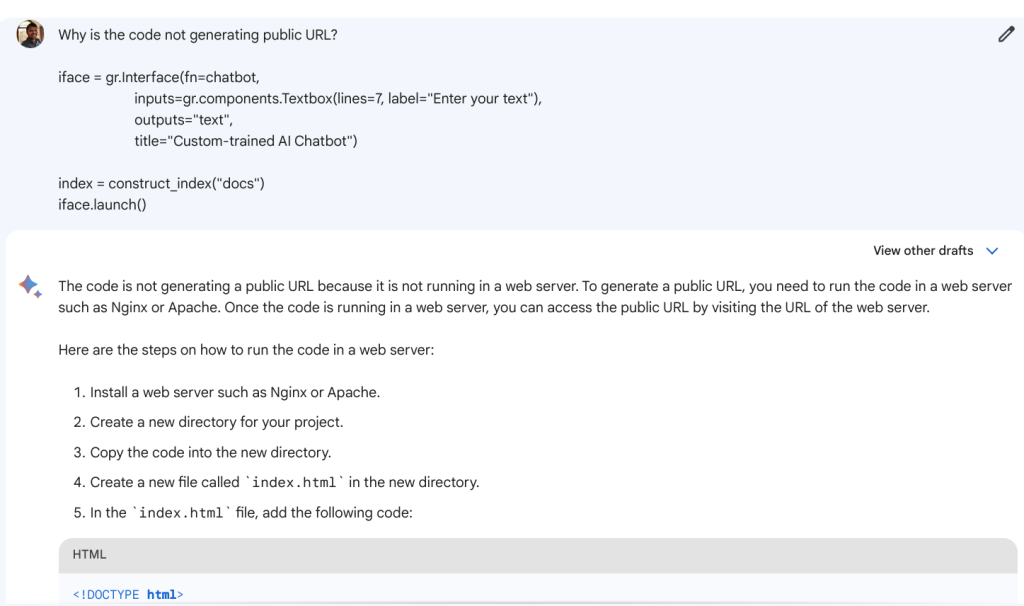Viewport: 1024px width, 606px height.
Task: Click the 'Here are the steps' sentence
Action: point(246,350)
